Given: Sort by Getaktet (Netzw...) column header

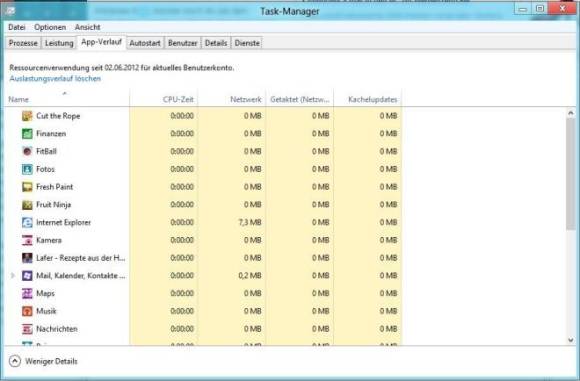Looking at the screenshot, I should [300, 98].
